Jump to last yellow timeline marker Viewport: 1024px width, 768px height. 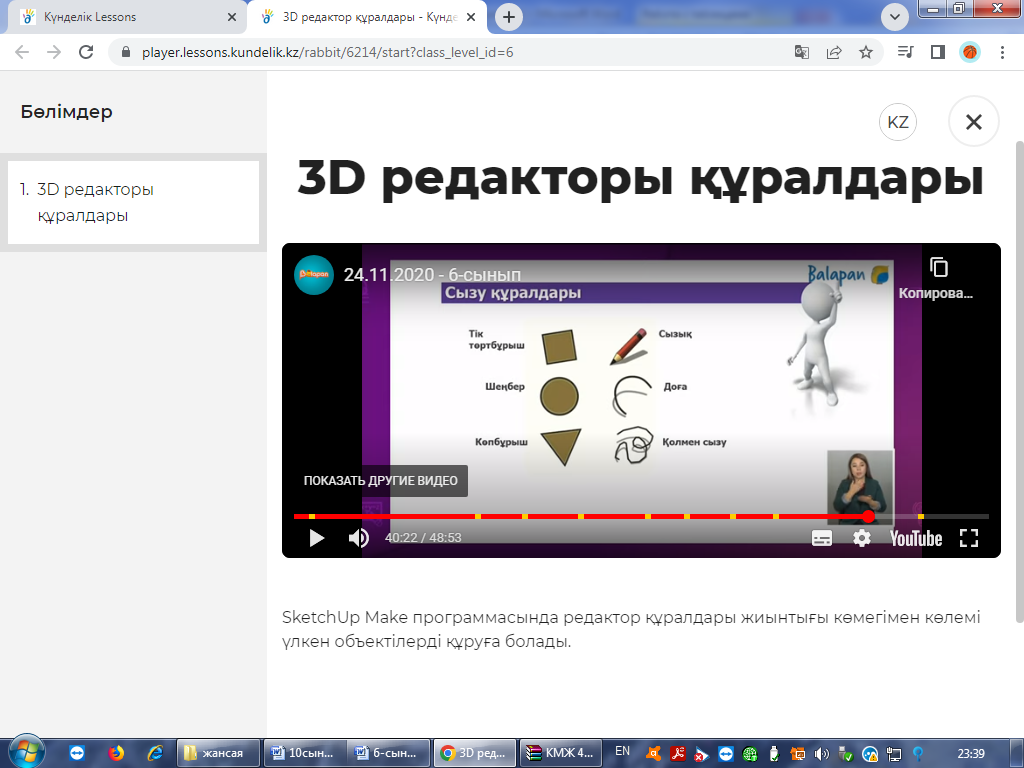coord(920,517)
